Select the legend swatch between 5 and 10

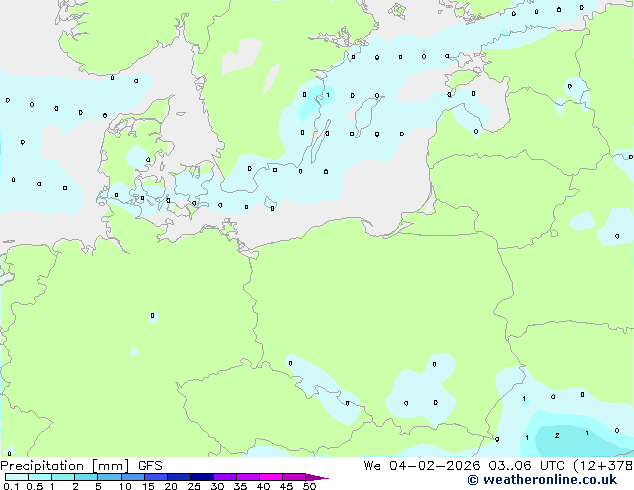(x=109, y=477)
